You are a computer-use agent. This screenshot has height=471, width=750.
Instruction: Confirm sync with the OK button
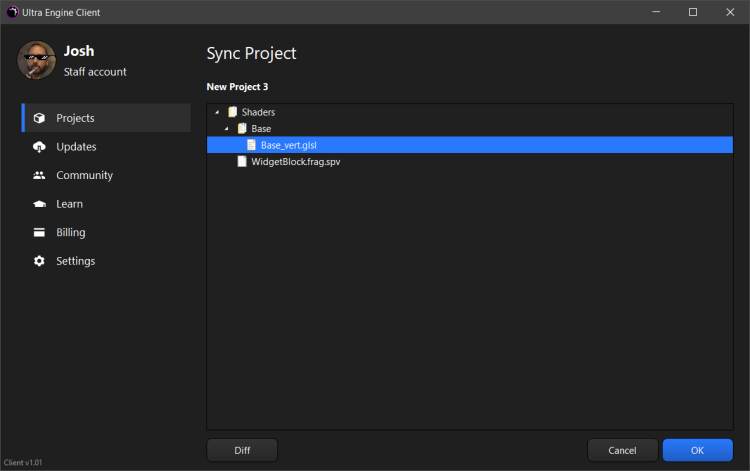[697, 450]
